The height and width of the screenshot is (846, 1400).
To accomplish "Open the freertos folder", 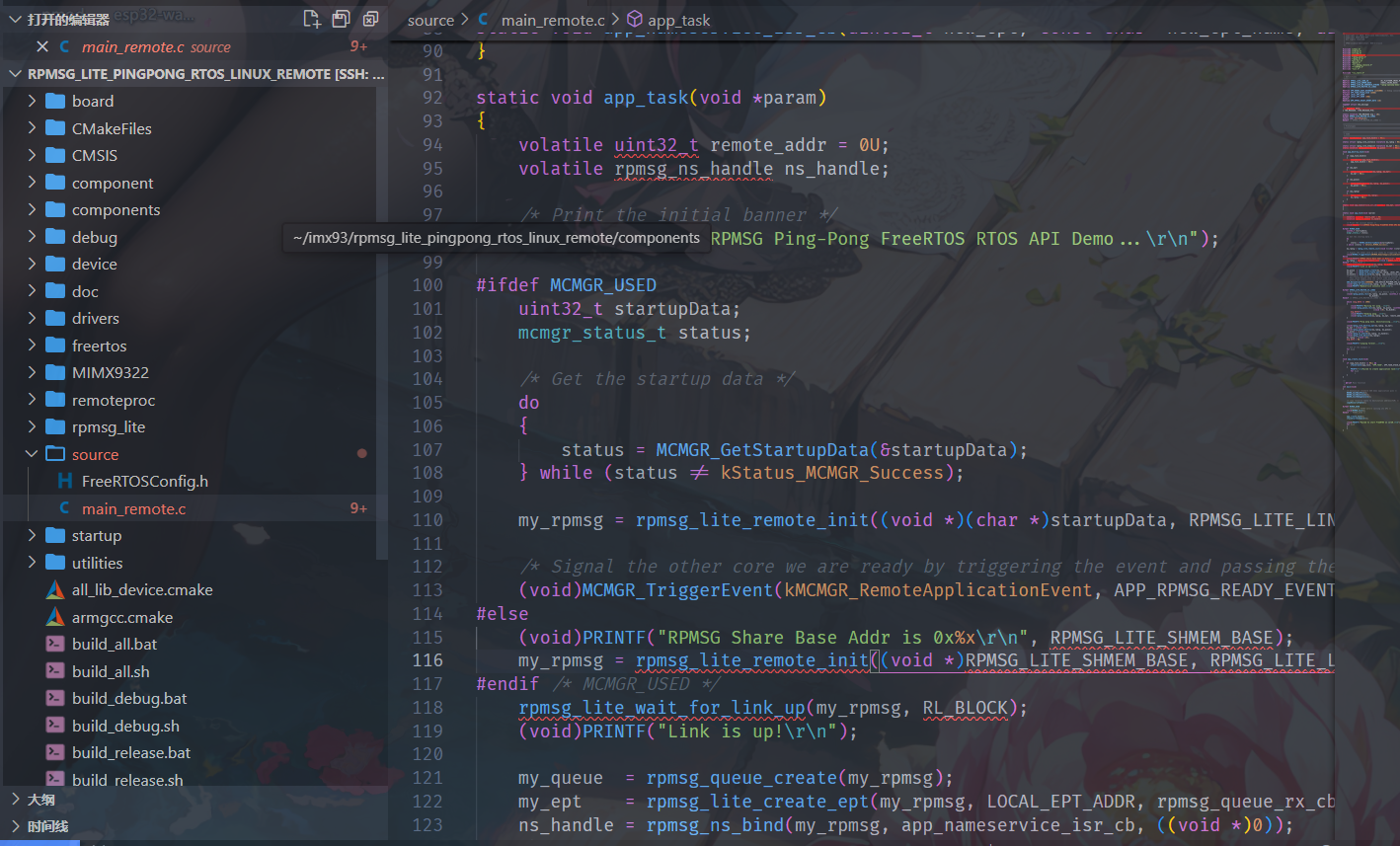I will coord(99,346).
